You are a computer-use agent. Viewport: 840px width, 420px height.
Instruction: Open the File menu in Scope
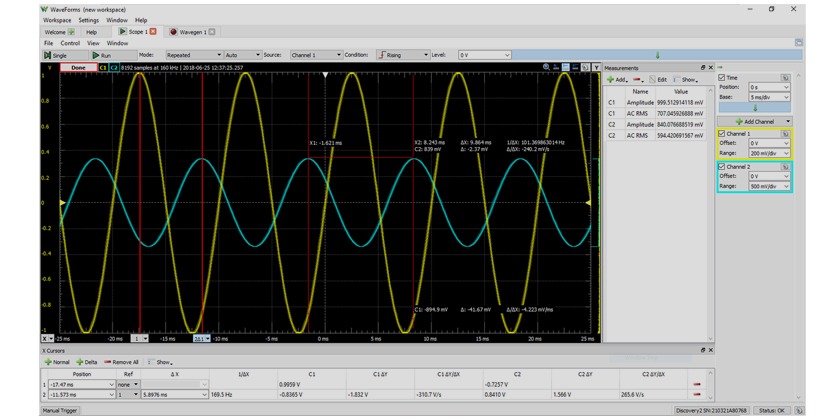click(x=49, y=43)
